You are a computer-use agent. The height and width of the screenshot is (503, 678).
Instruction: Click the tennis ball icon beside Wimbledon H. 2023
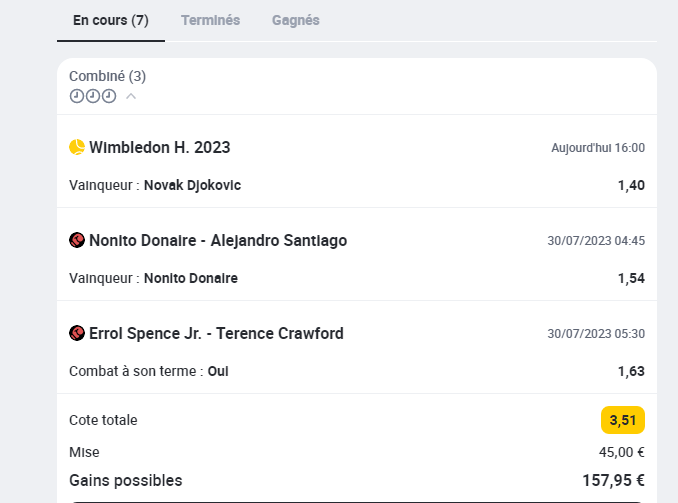coord(77,147)
